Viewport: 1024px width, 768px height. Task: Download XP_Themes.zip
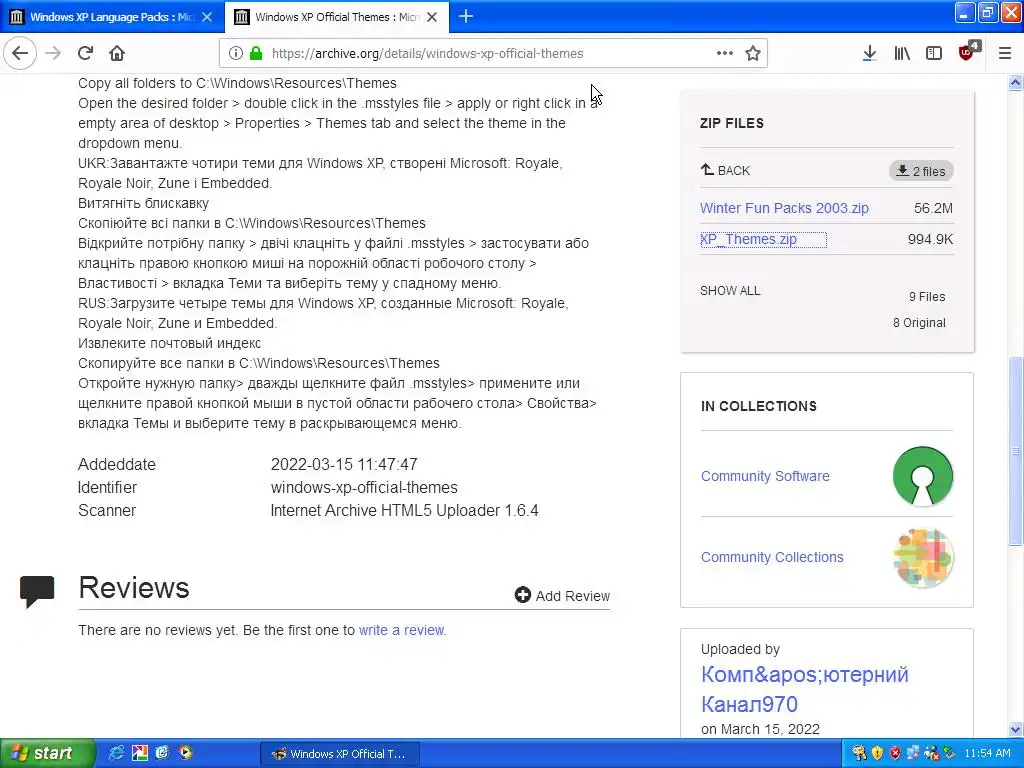point(748,239)
